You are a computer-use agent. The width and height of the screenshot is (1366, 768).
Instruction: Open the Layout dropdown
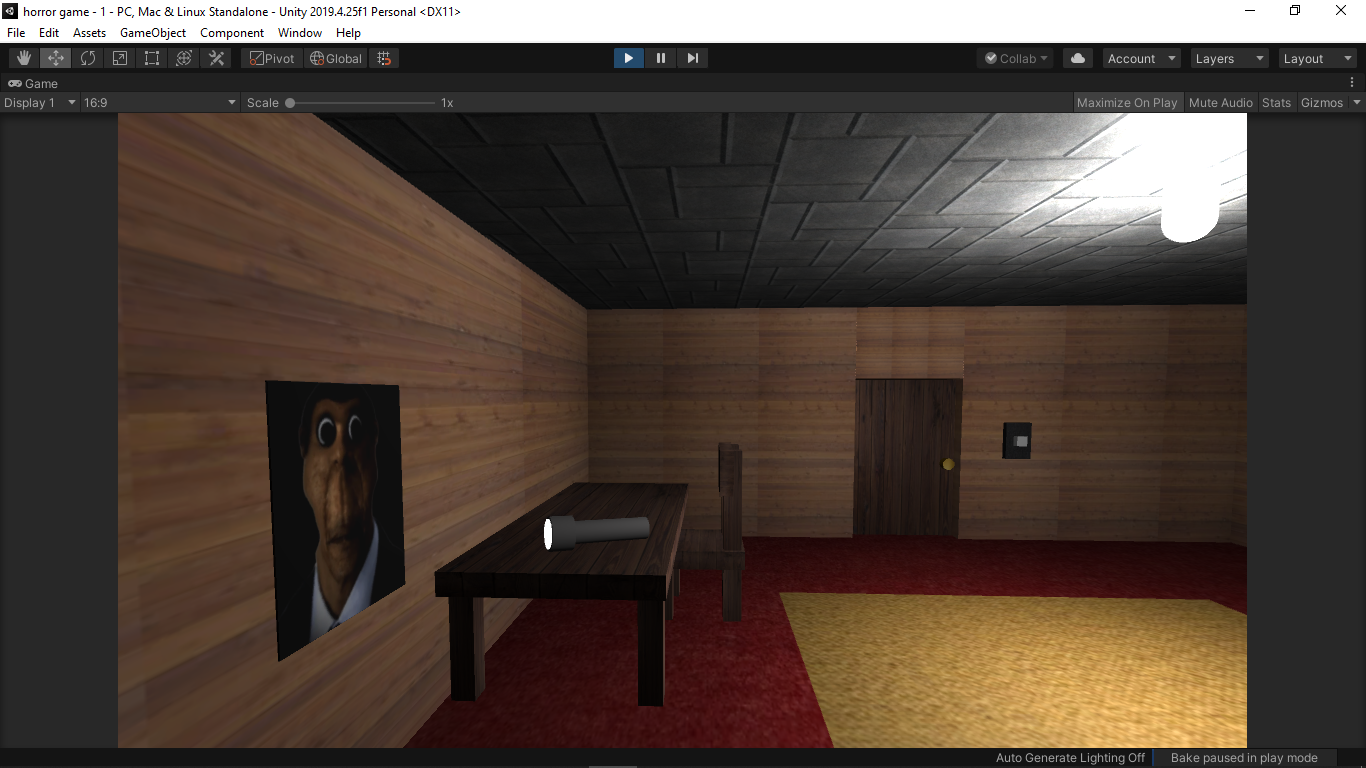pos(1318,58)
